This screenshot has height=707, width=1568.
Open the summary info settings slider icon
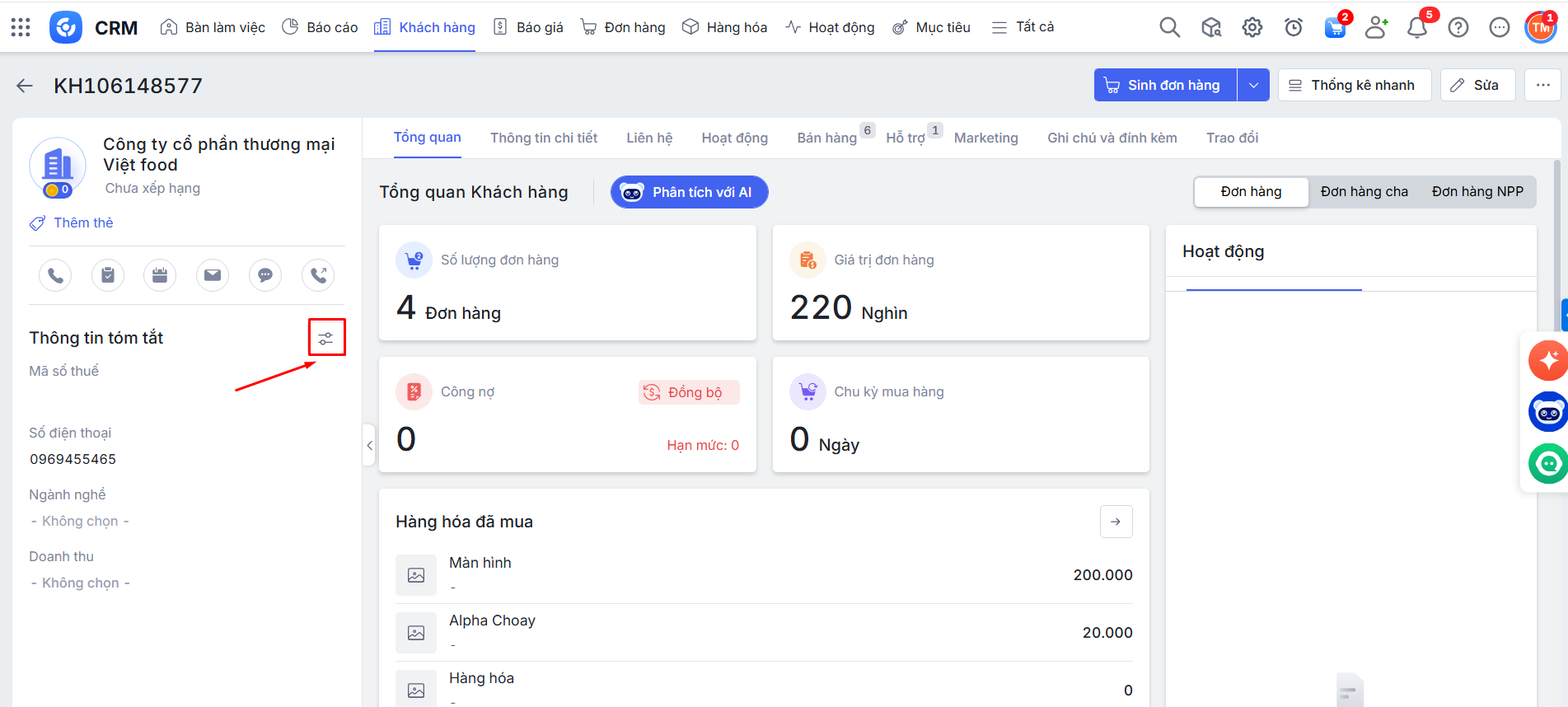(x=326, y=338)
